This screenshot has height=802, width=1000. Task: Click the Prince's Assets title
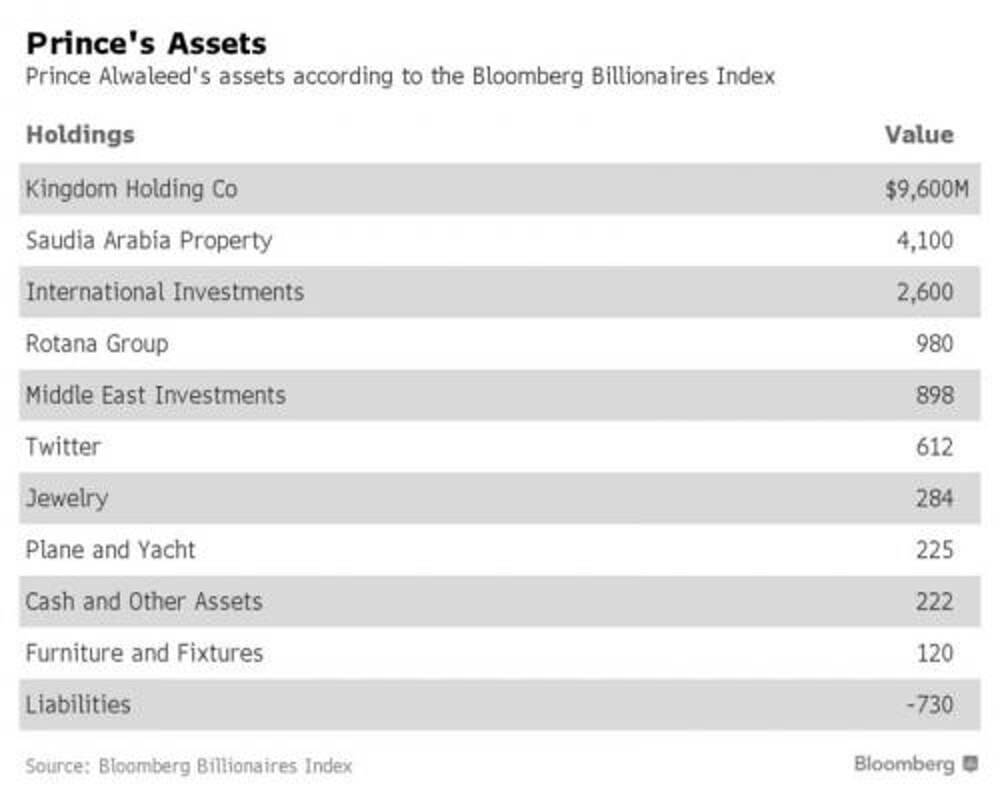click(x=146, y=44)
